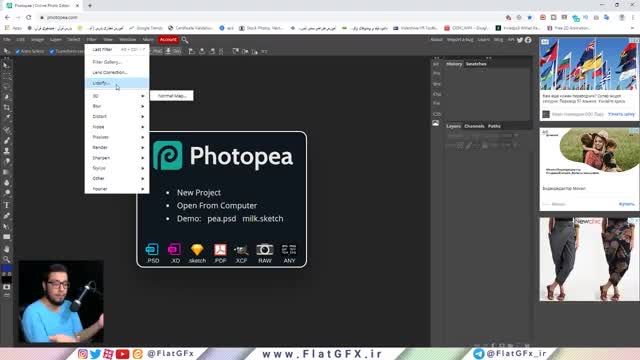
Task: Switch to the Paths tab
Action: pos(494,126)
